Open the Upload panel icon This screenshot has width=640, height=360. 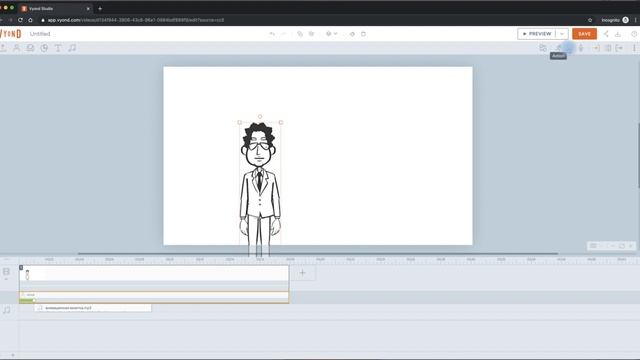[x=3, y=48]
